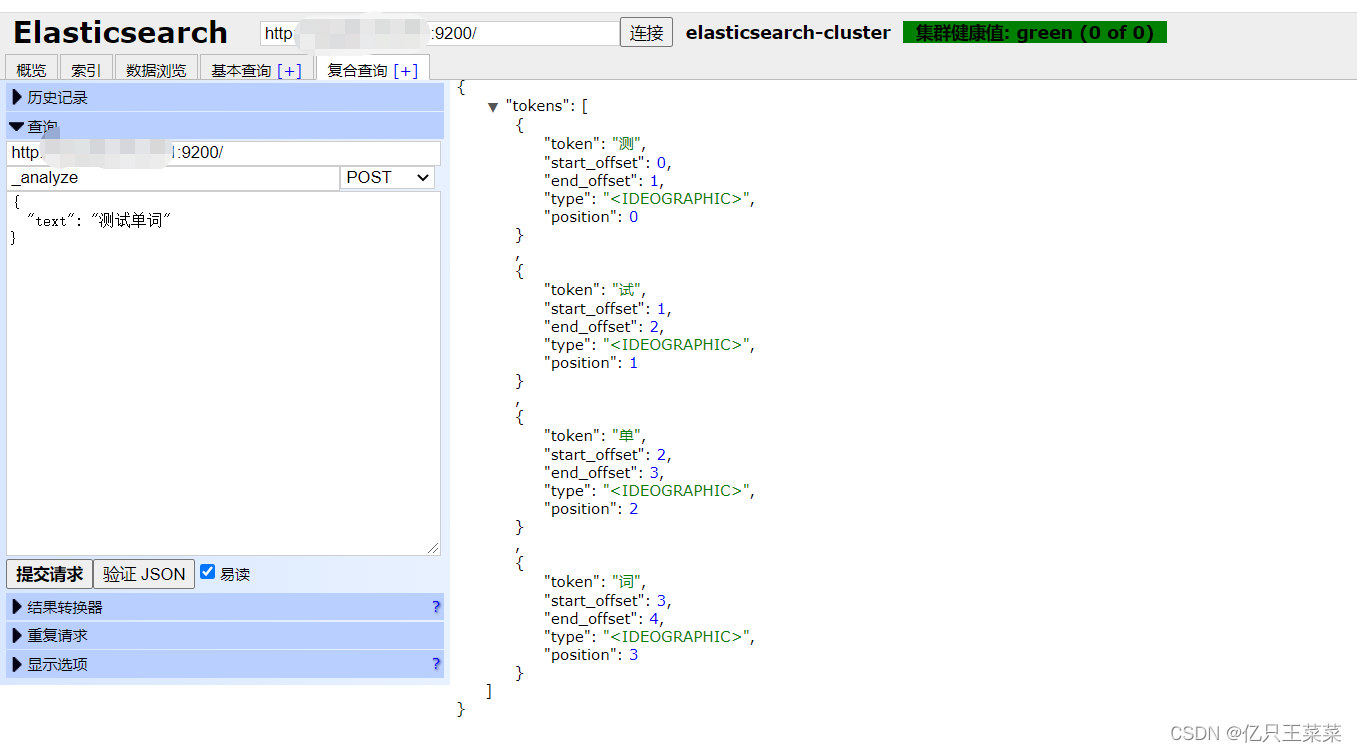Image resolution: width=1357 pixels, height=752 pixels.
Task: Select the 基本查询 tab label
Action: (x=241, y=70)
